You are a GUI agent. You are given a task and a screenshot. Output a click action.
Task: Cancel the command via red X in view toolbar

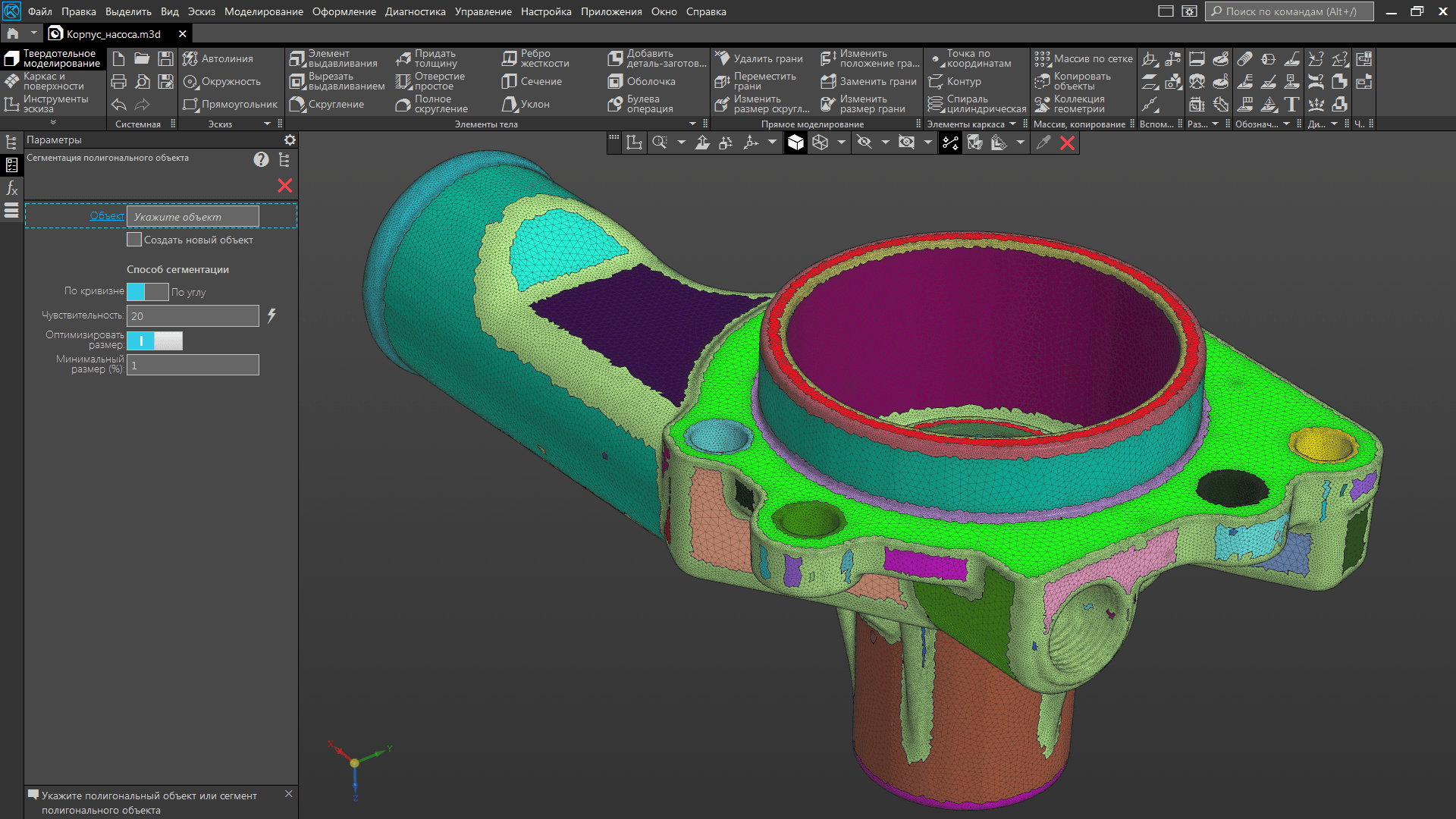click(1068, 143)
